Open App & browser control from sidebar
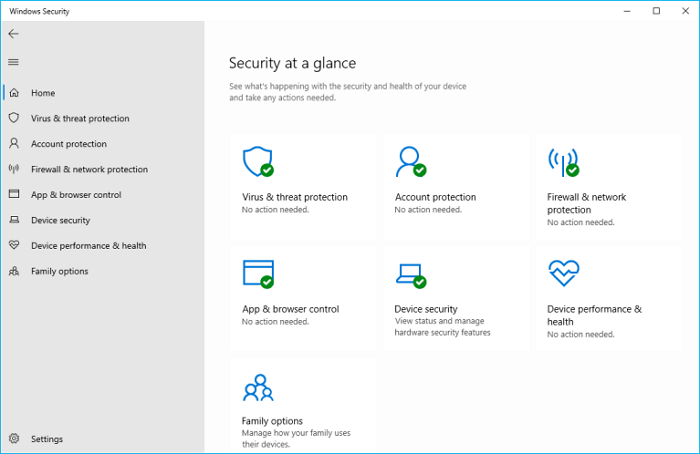700x454 pixels. coord(76,195)
